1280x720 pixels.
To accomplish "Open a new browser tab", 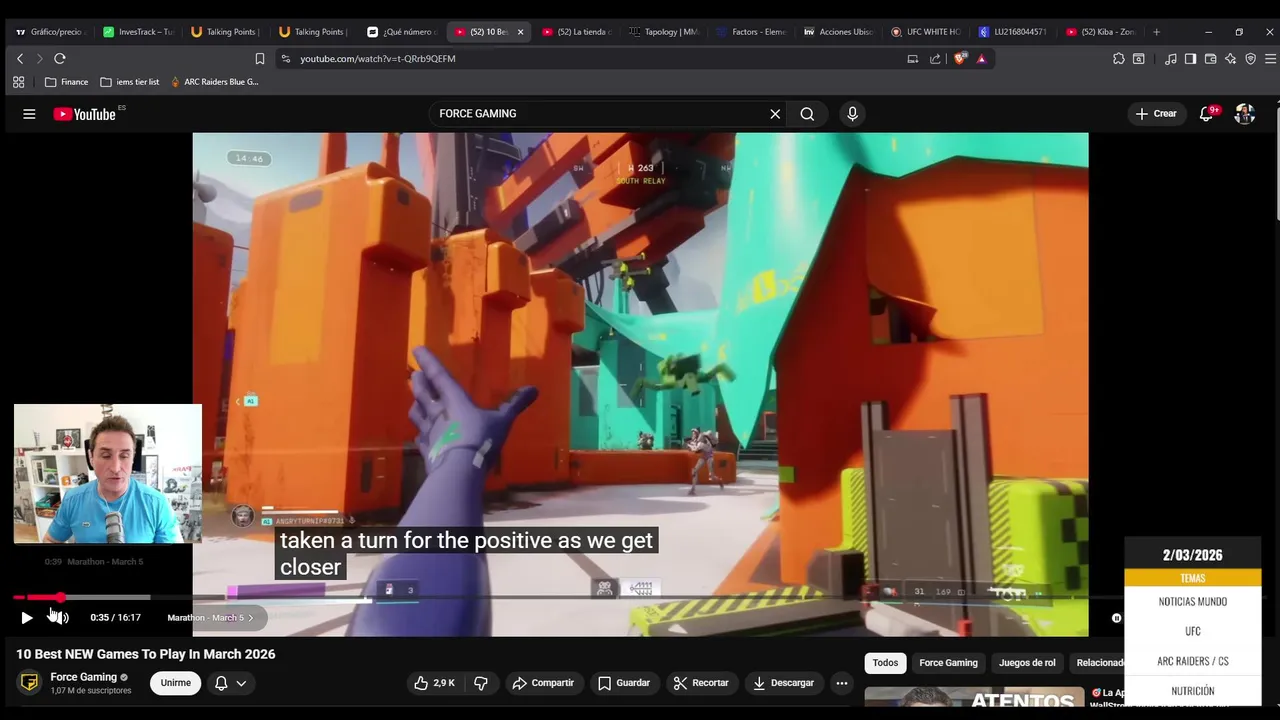I will tap(1156, 32).
